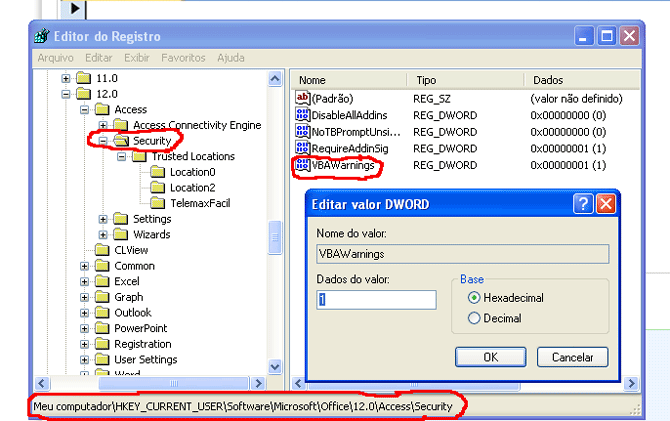Sort values by the Tipo column header
This screenshot has height=421, width=670.
(465, 80)
